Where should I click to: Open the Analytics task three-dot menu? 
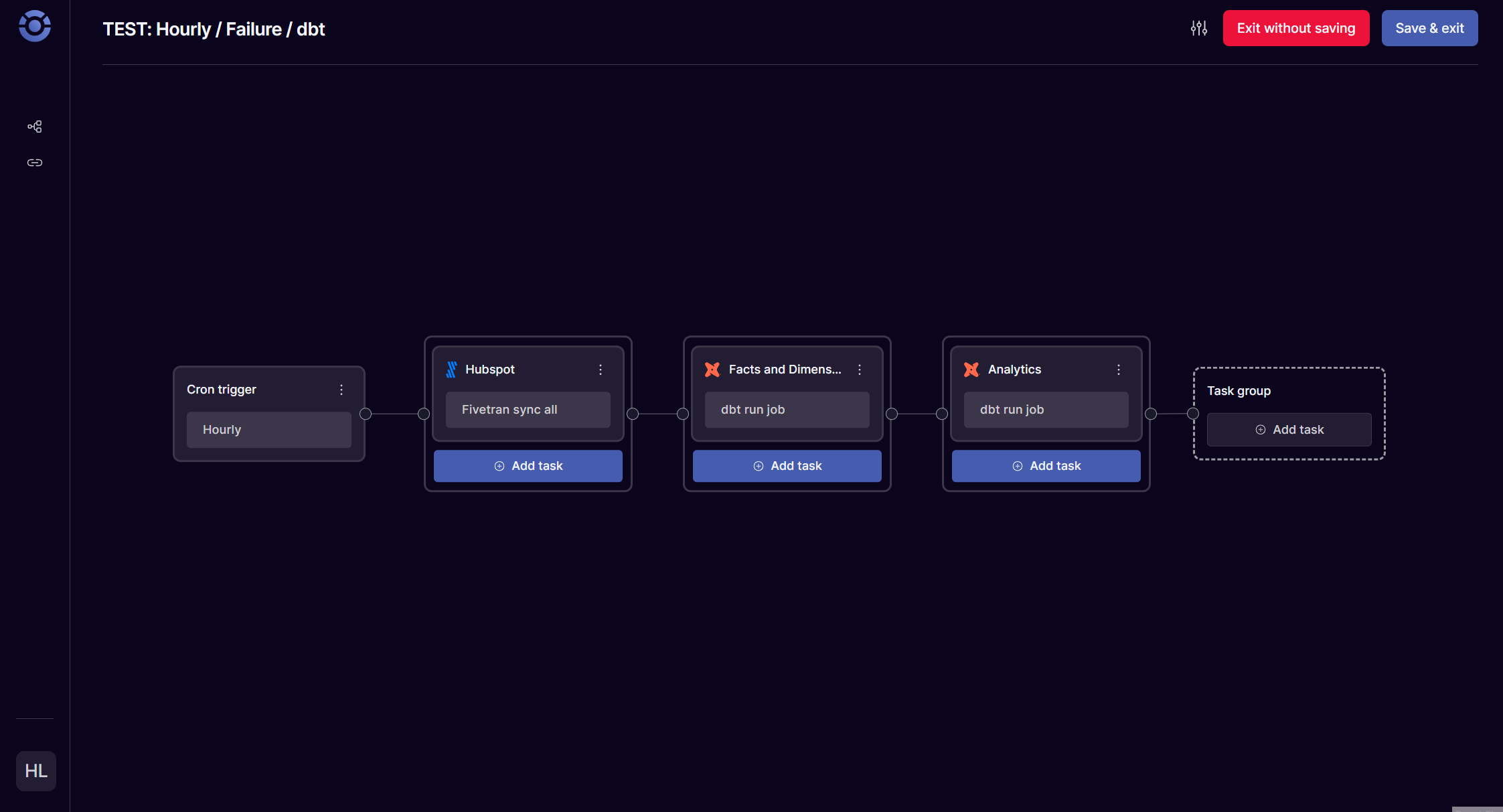(1118, 369)
